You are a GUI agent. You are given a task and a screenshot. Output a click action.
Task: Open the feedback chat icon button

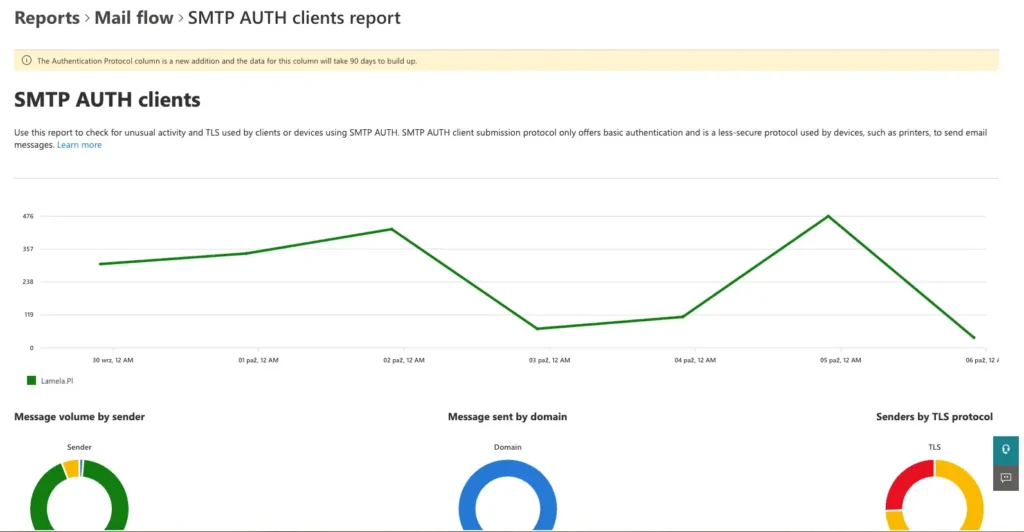1006,478
